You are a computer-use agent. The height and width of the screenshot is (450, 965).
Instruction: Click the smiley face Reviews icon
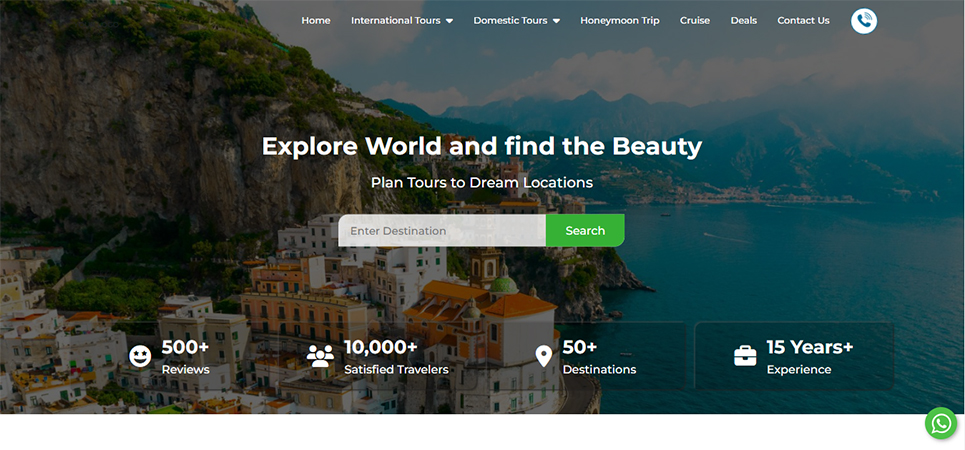[141, 356]
